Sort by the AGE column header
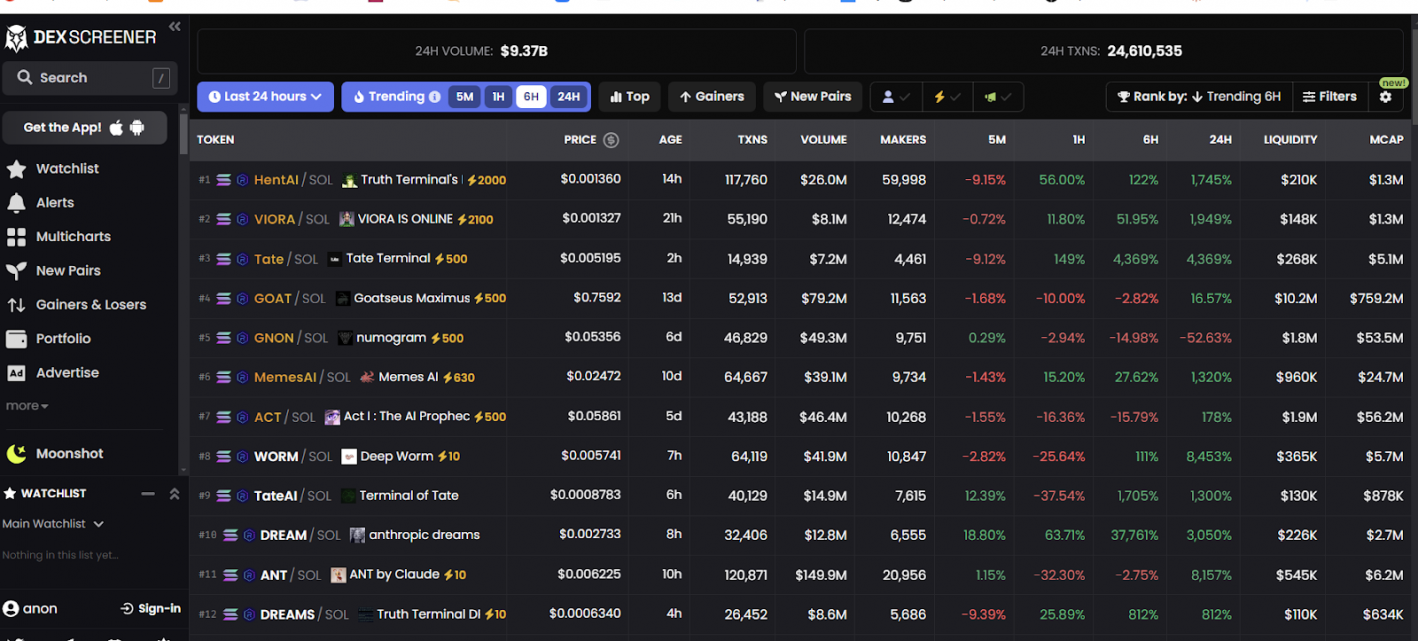 point(670,140)
